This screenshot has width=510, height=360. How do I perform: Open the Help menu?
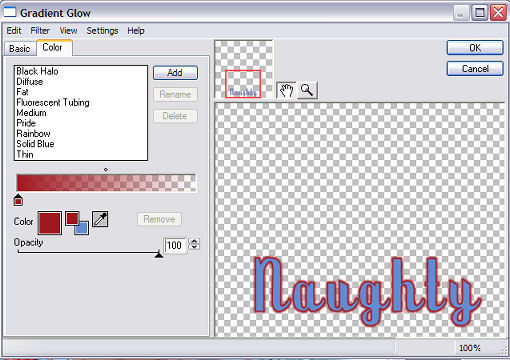[136, 31]
